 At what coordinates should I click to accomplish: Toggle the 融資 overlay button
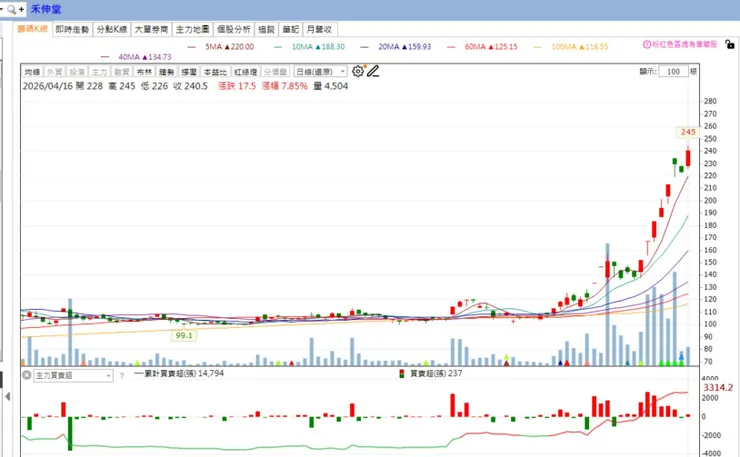[121, 72]
